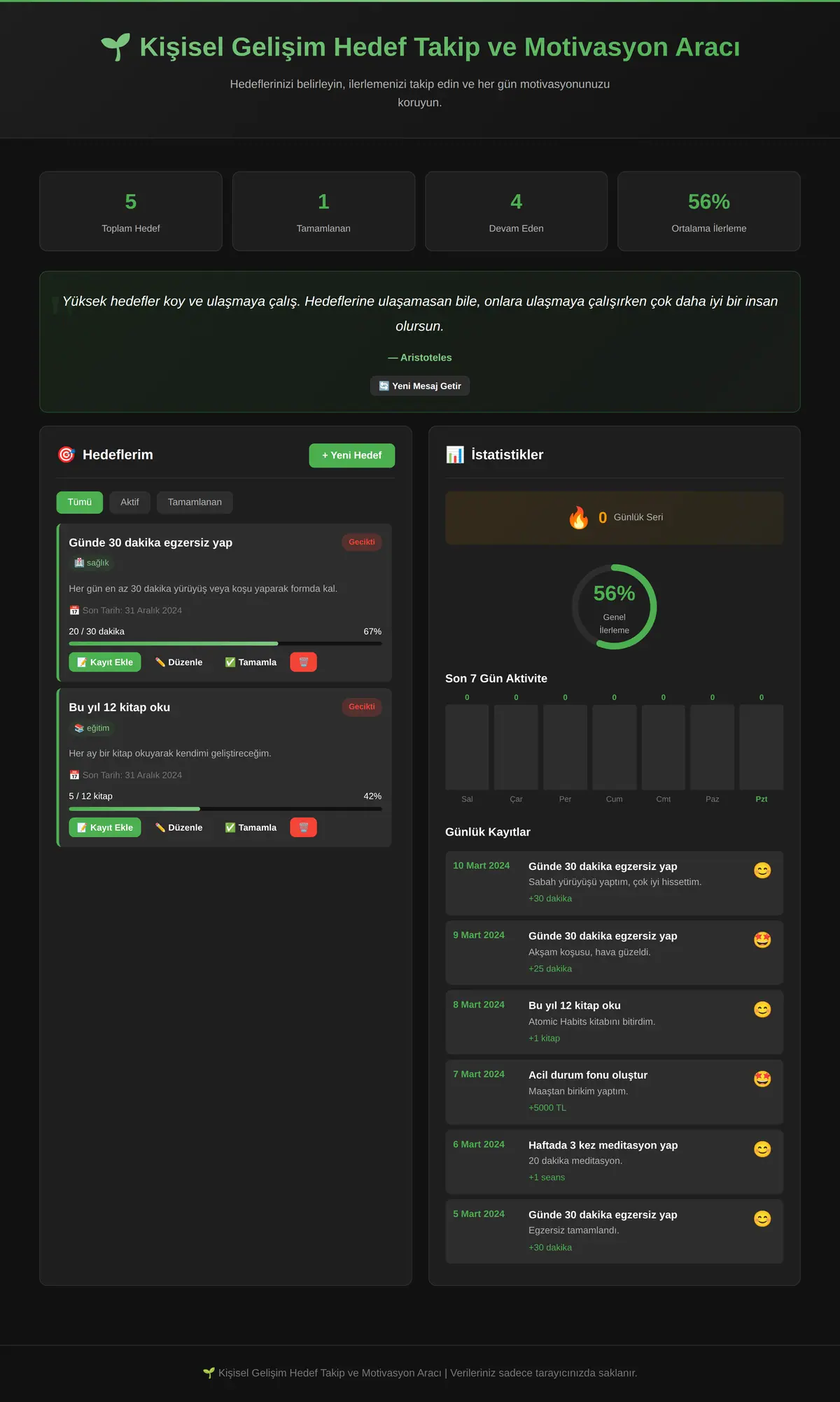Edit the Günde 30 dakika egzersiz goal

click(x=179, y=662)
